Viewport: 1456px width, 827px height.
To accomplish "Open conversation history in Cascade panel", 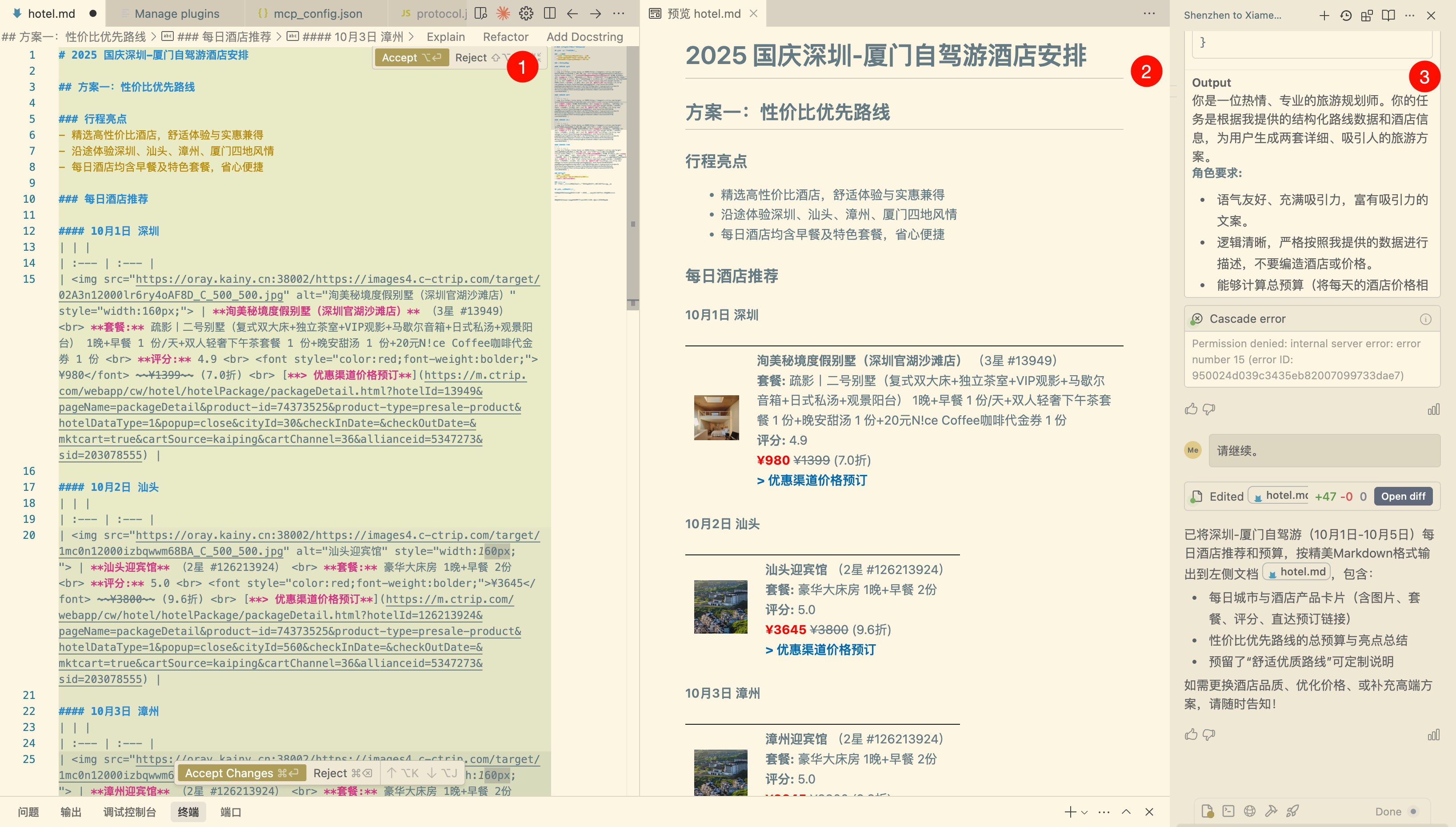I will pyautogui.click(x=1345, y=15).
